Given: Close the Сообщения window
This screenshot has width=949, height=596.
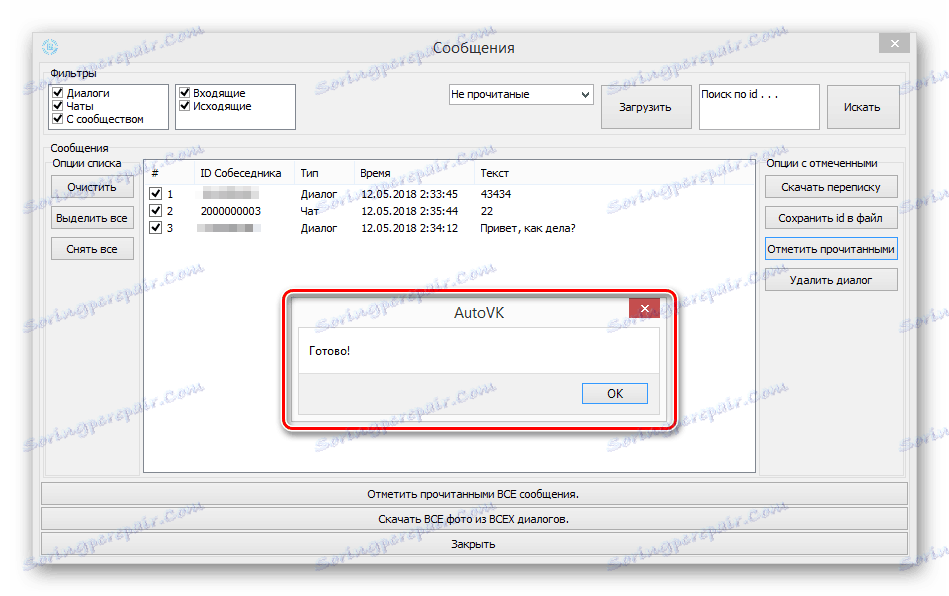Looking at the screenshot, I should [x=895, y=43].
